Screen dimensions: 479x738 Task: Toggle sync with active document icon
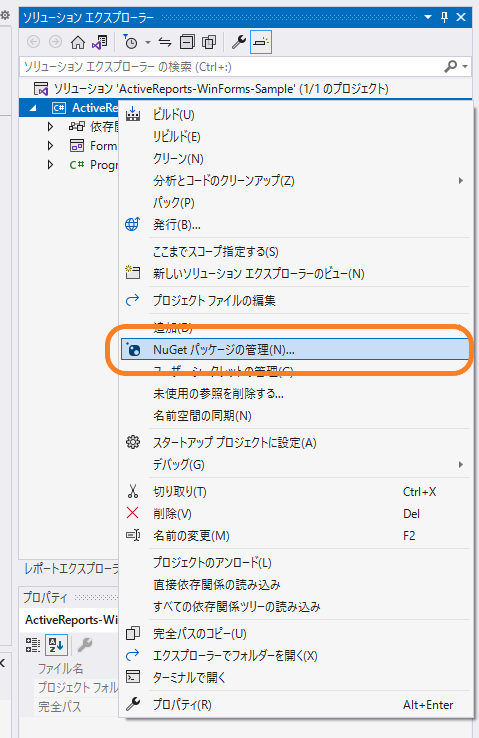tap(165, 42)
